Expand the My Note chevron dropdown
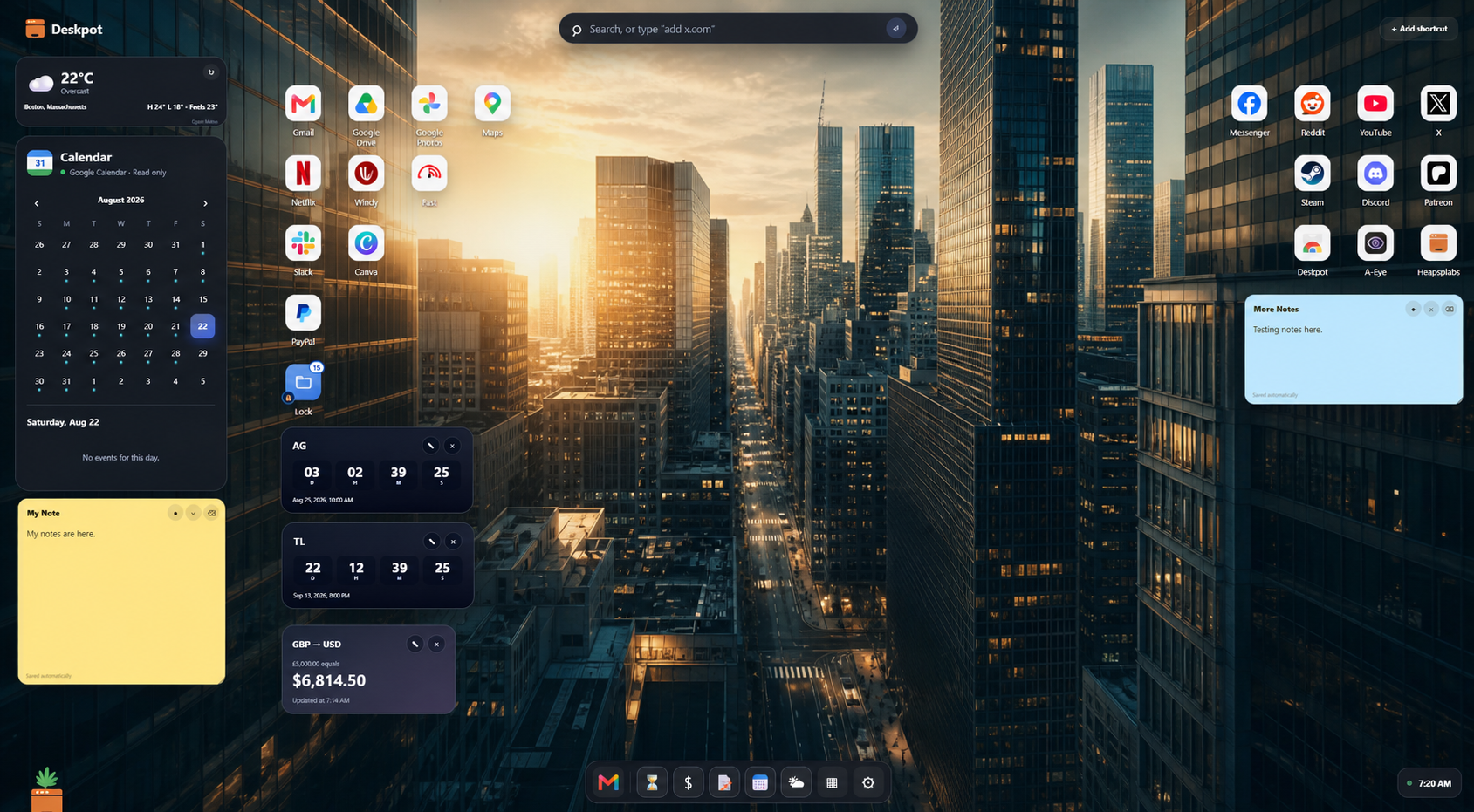1474x812 pixels. (x=193, y=513)
